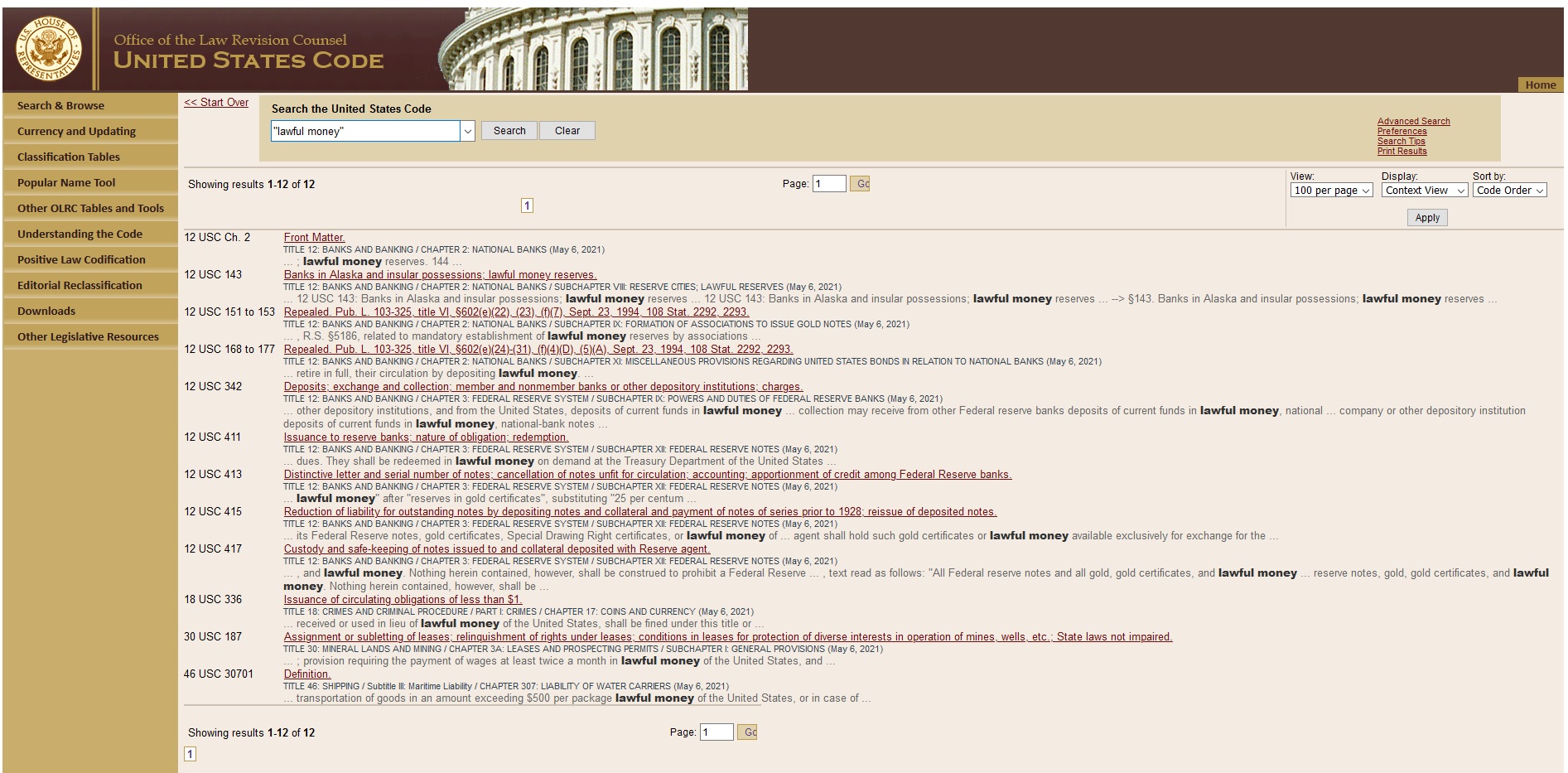The height and width of the screenshot is (773, 1568).
Task: Open the Popular Name Tool
Action: pos(66,183)
